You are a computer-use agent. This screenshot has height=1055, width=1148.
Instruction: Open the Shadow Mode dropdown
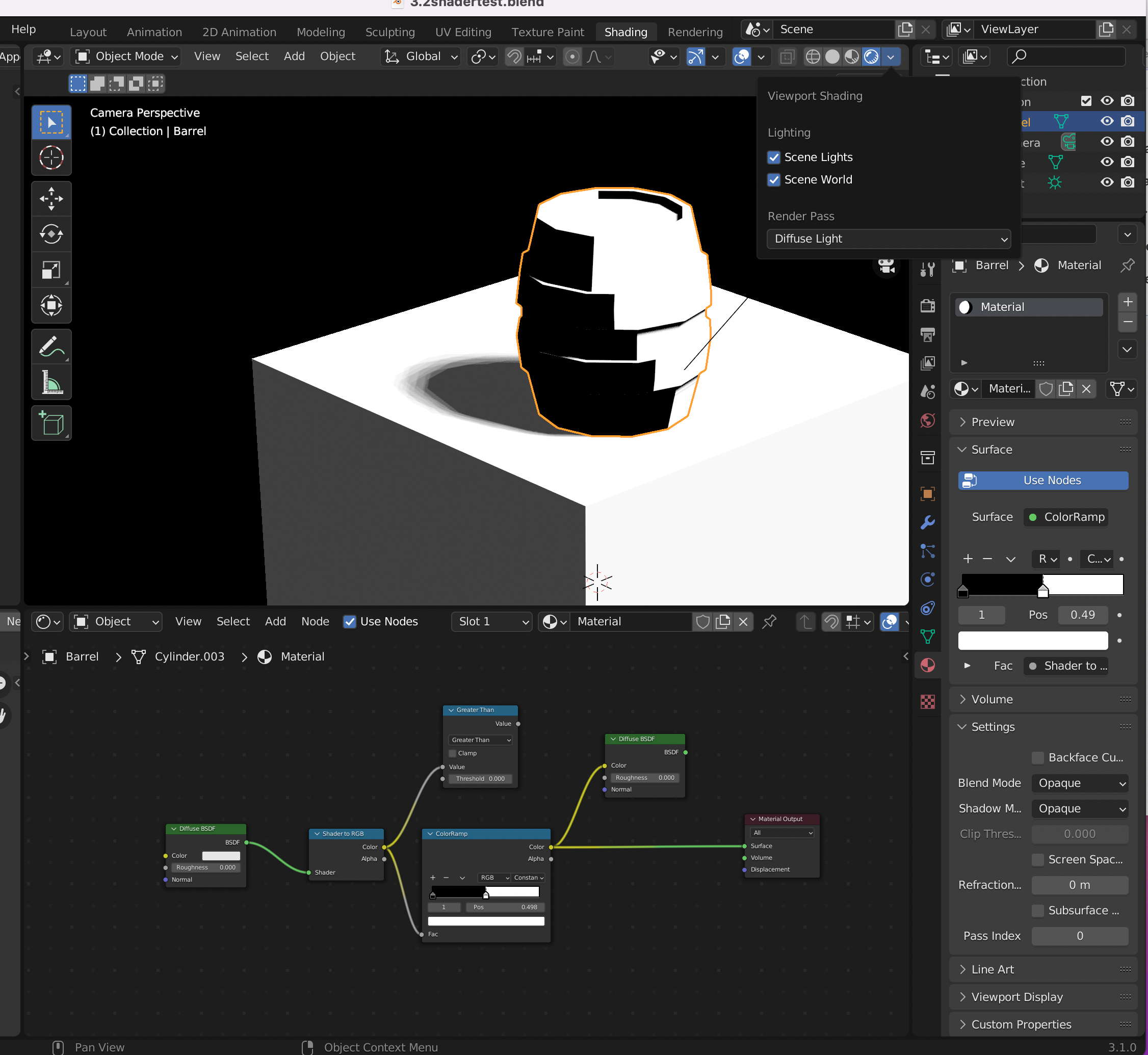(1080, 809)
